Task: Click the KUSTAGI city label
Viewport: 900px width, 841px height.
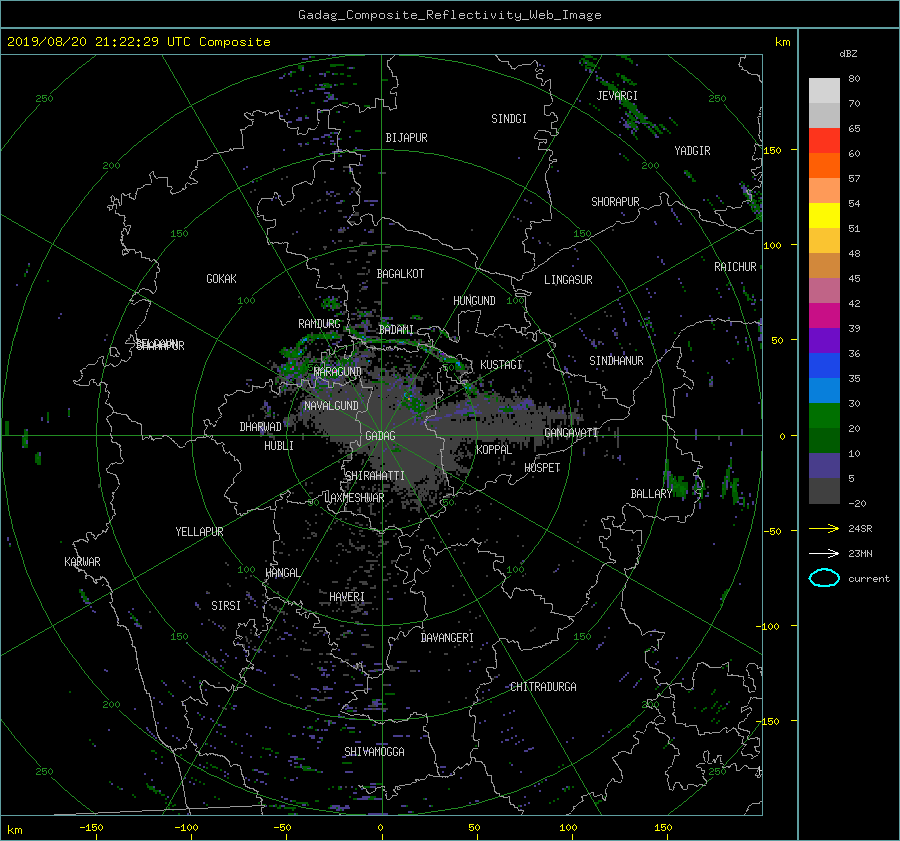Action: point(501,365)
